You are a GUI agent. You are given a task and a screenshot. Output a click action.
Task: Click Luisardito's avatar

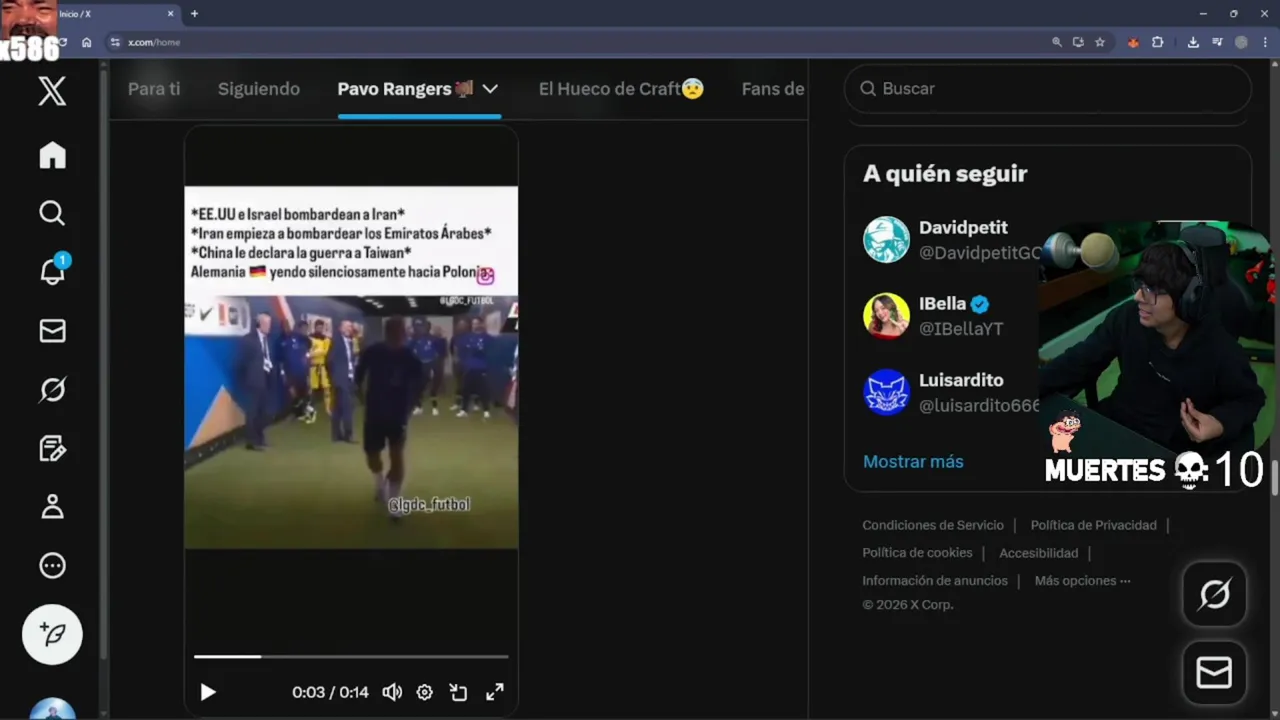click(886, 392)
